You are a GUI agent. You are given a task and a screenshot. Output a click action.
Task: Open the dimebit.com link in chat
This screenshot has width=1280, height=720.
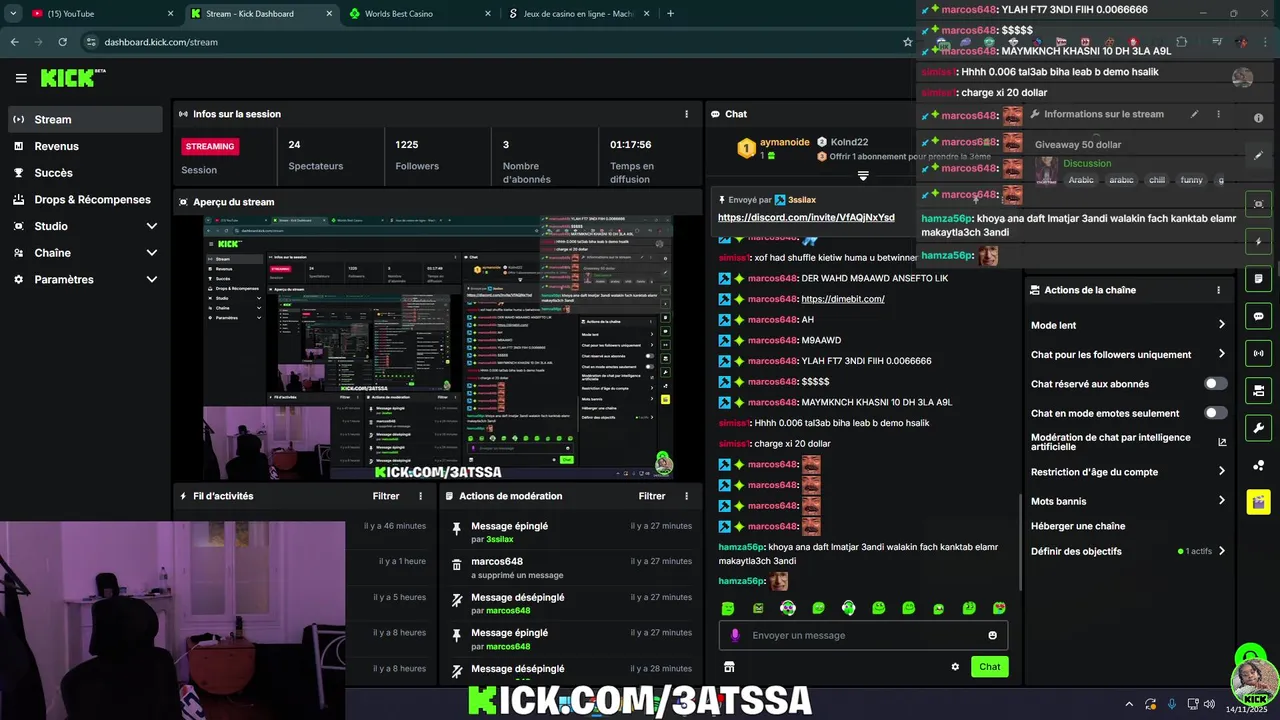coord(843,299)
